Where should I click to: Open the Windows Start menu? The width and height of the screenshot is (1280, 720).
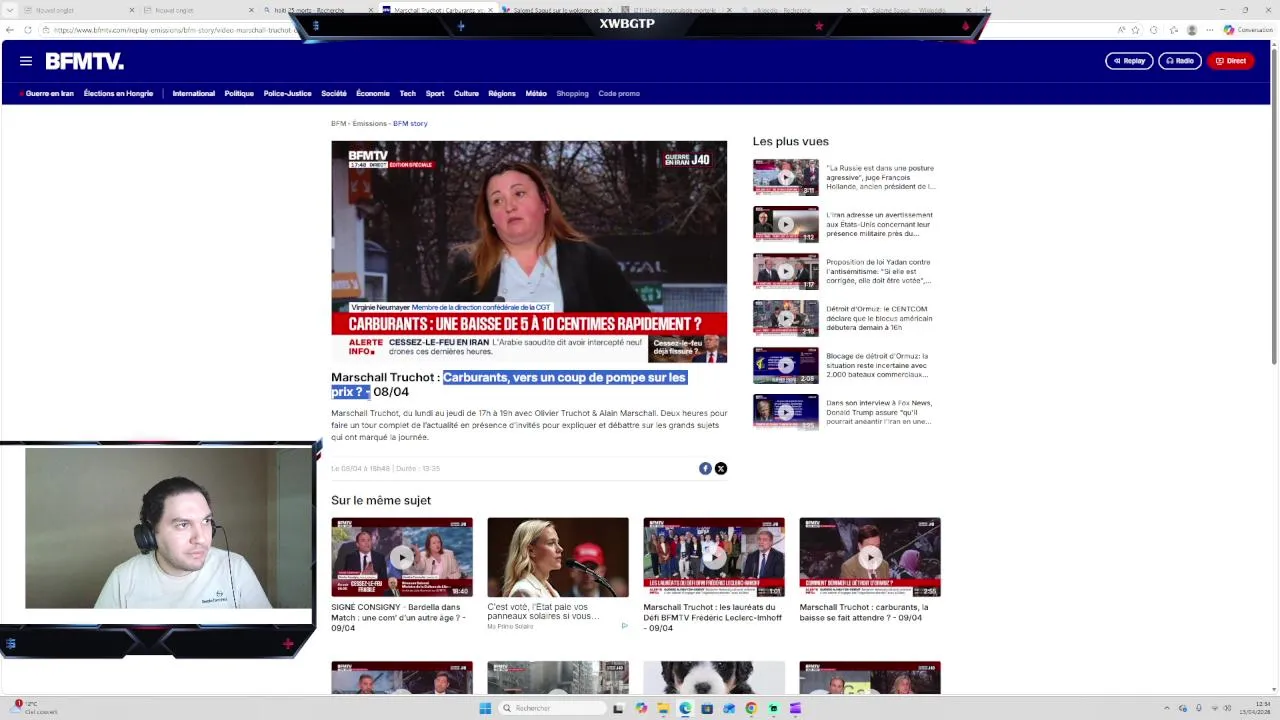tap(485, 708)
